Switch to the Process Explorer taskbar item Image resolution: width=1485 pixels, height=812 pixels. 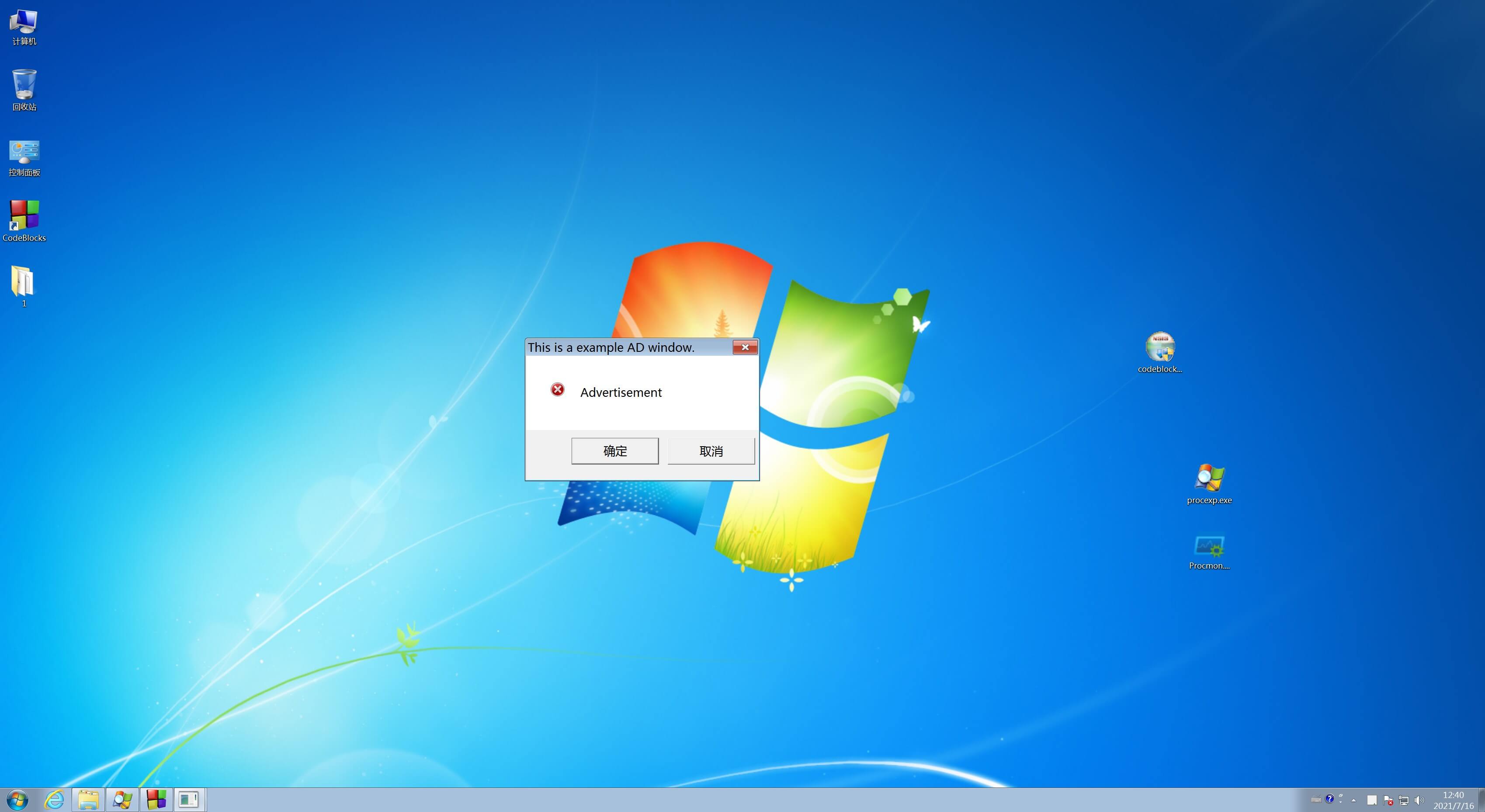pos(122,800)
